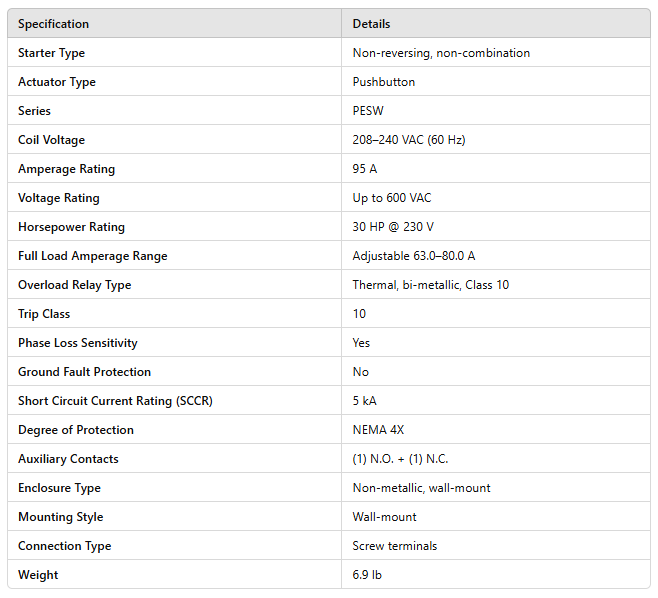The image size is (658, 598).
Task: Select the Starter Type row label
Action: [x=51, y=53]
